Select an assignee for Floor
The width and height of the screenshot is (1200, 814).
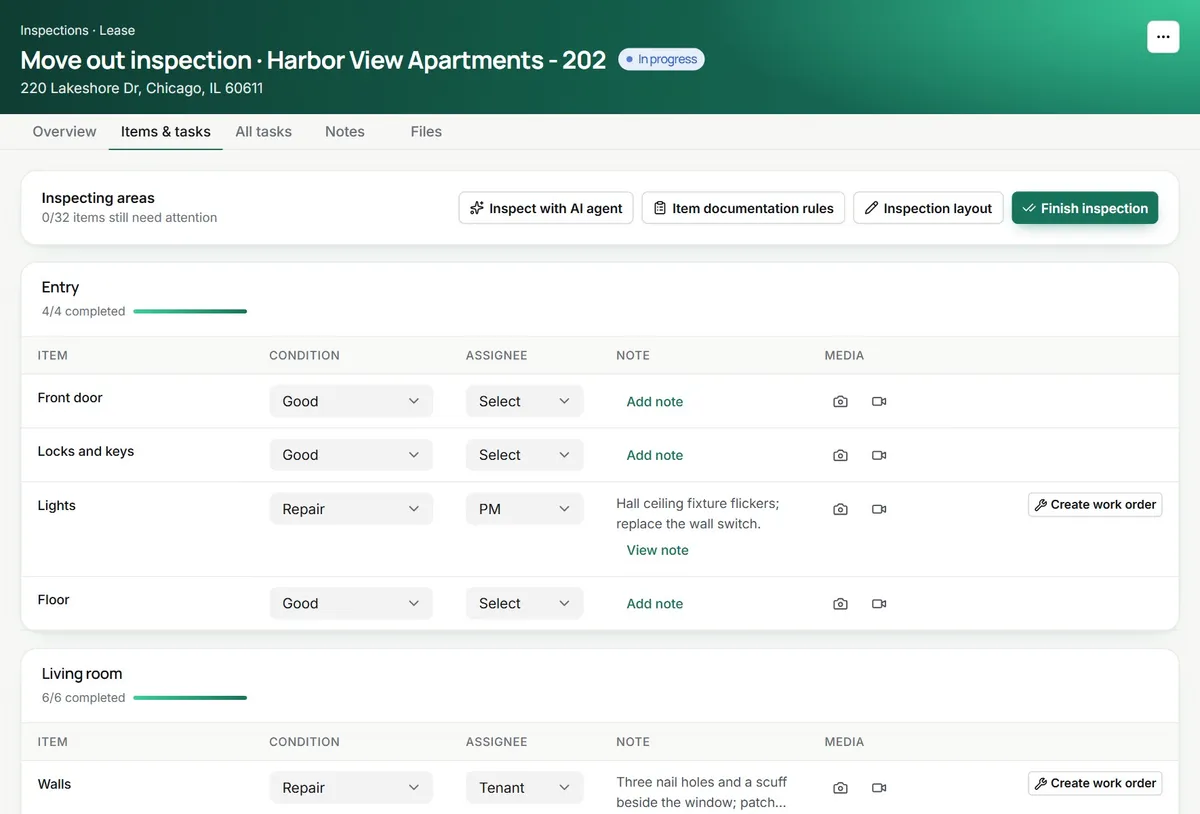coord(524,604)
